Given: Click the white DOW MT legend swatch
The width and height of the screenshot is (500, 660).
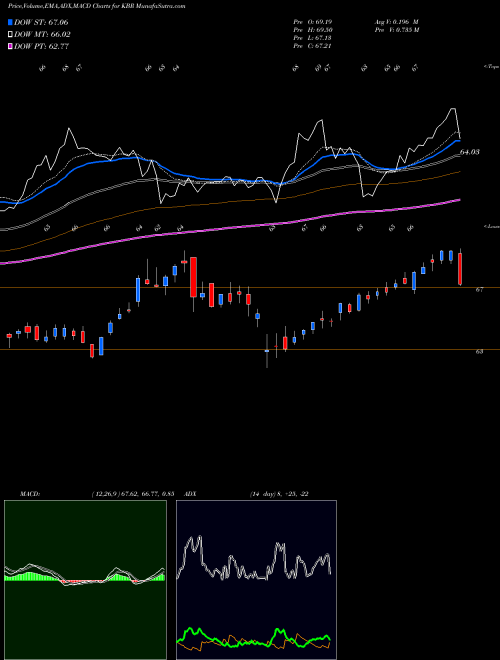Looking at the screenshot, I should [x=11, y=35].
